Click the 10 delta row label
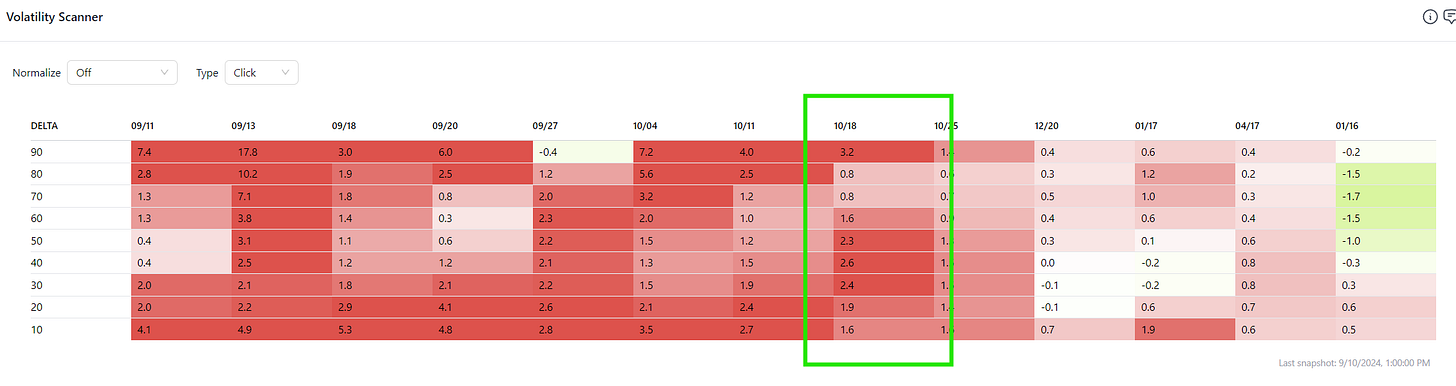The width and height of the screenshot is (1456, 386). point(38,329)
